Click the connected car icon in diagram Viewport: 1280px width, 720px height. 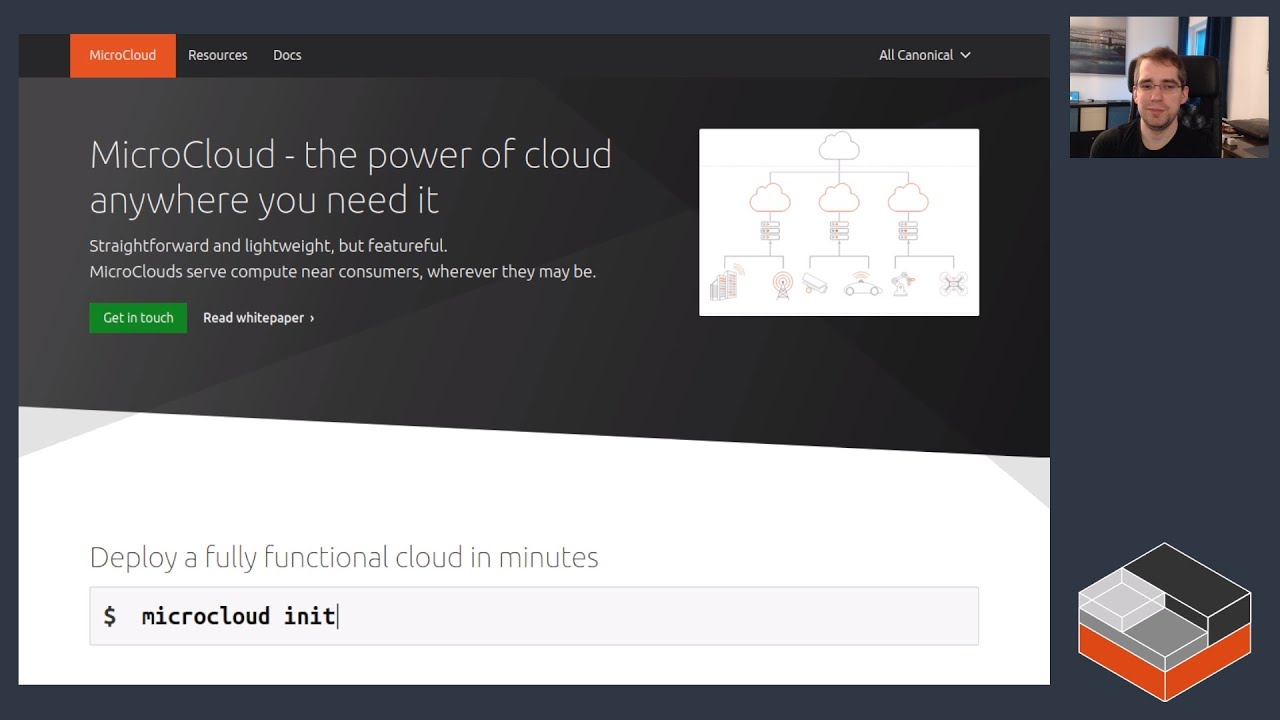point(862,286)
